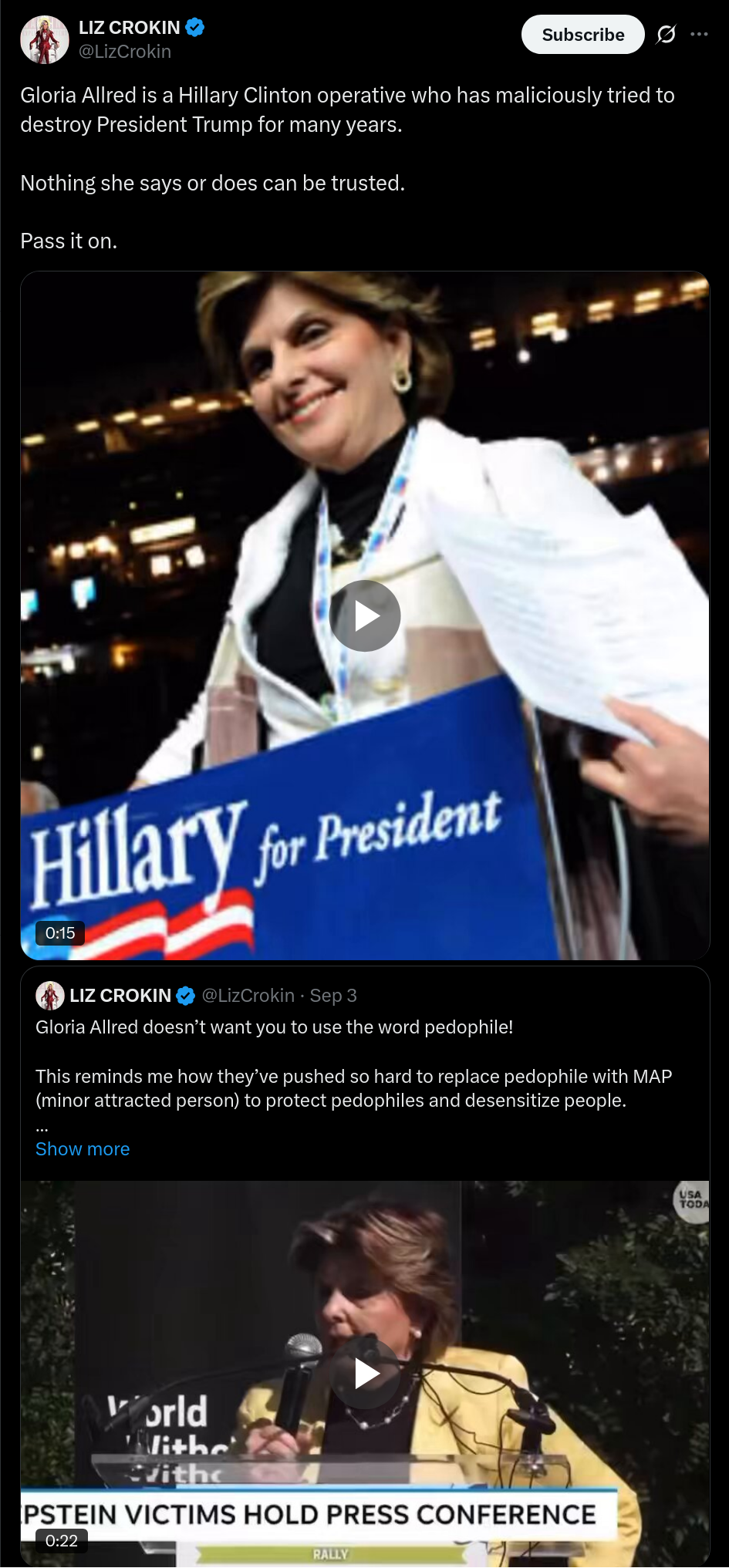Play the Hillary for President video

click(x=365, y=615)
